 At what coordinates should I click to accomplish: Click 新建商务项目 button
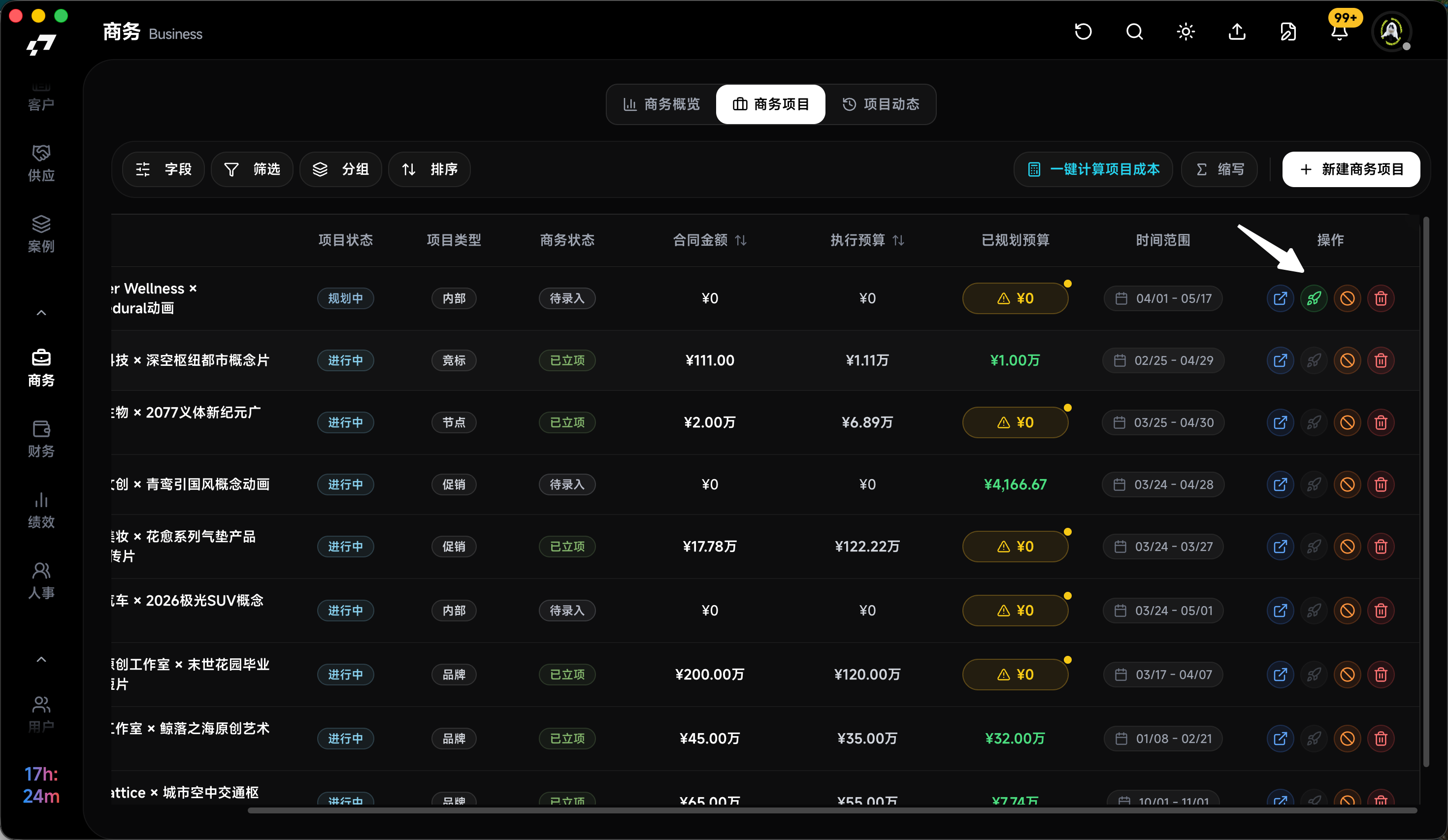(x=1351, y=169)
